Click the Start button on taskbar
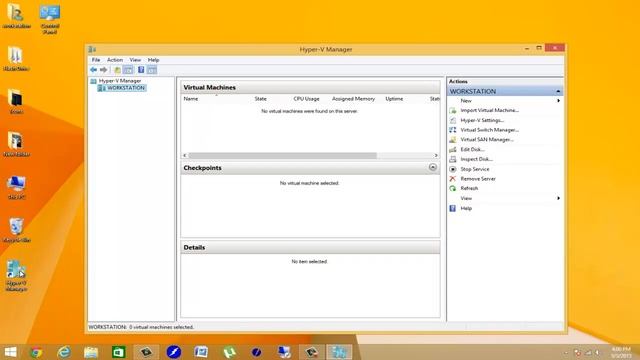The width and height of the screenshot is (640, 360). [x=10, y=352]
